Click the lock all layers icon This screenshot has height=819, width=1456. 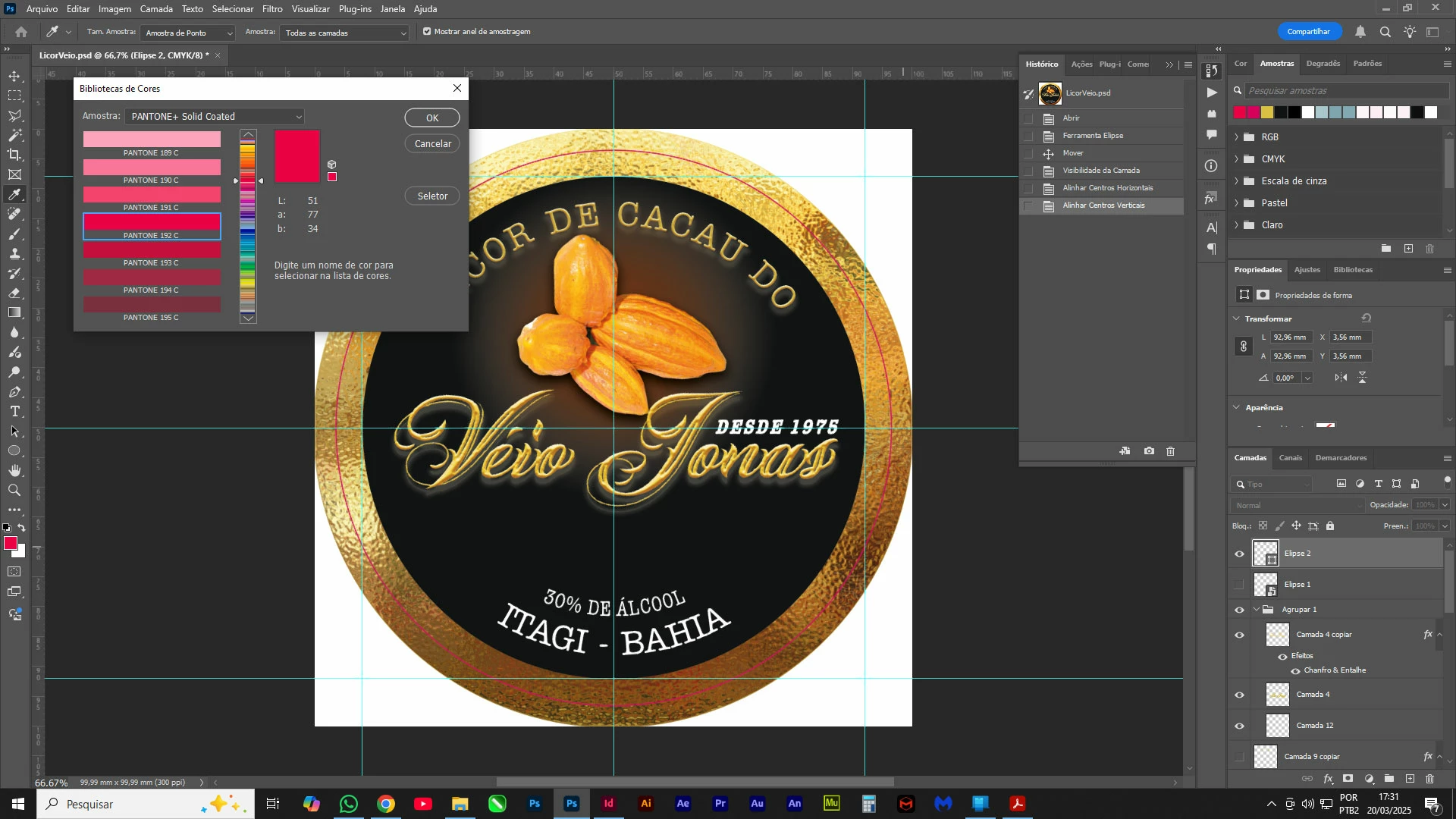click(1330, 526)
